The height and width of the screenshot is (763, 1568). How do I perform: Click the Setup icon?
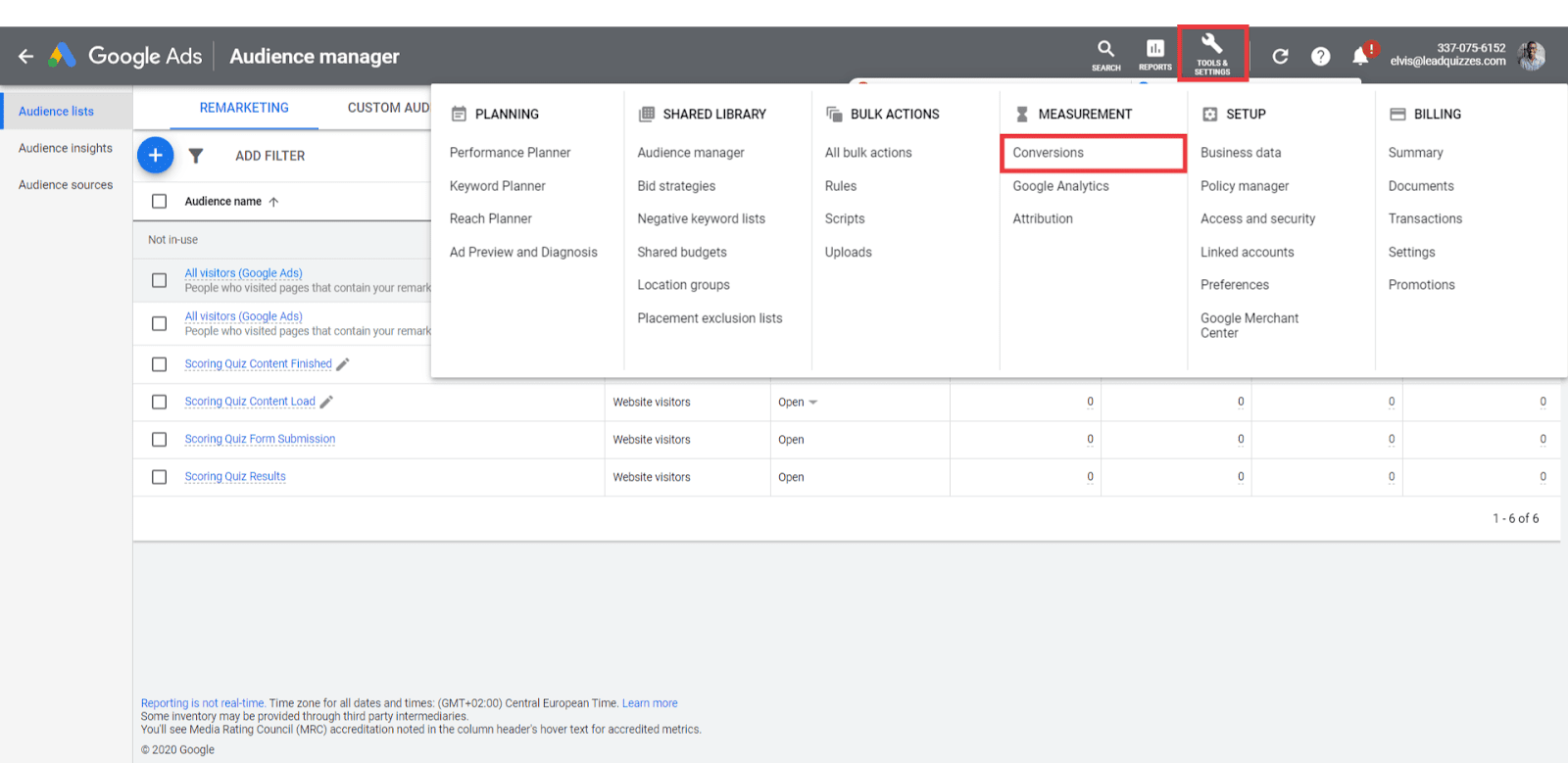pyautogui.click(x=1210, y=114)
